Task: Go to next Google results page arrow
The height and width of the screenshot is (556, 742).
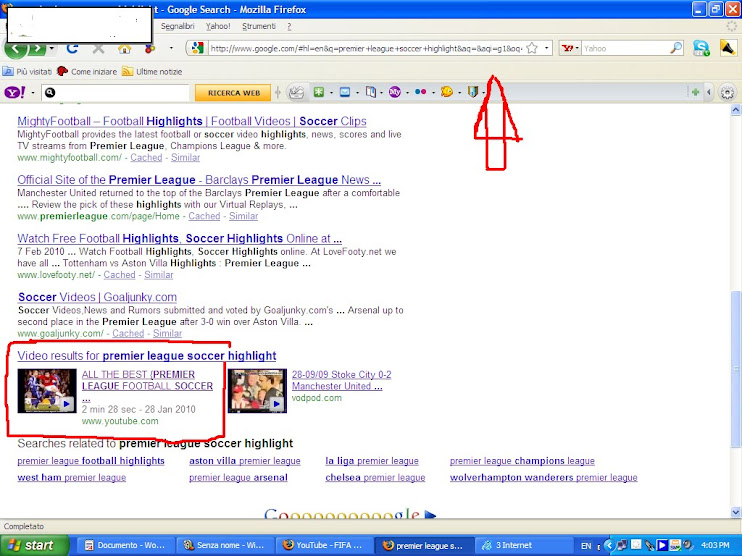Action: coord(430,515)
